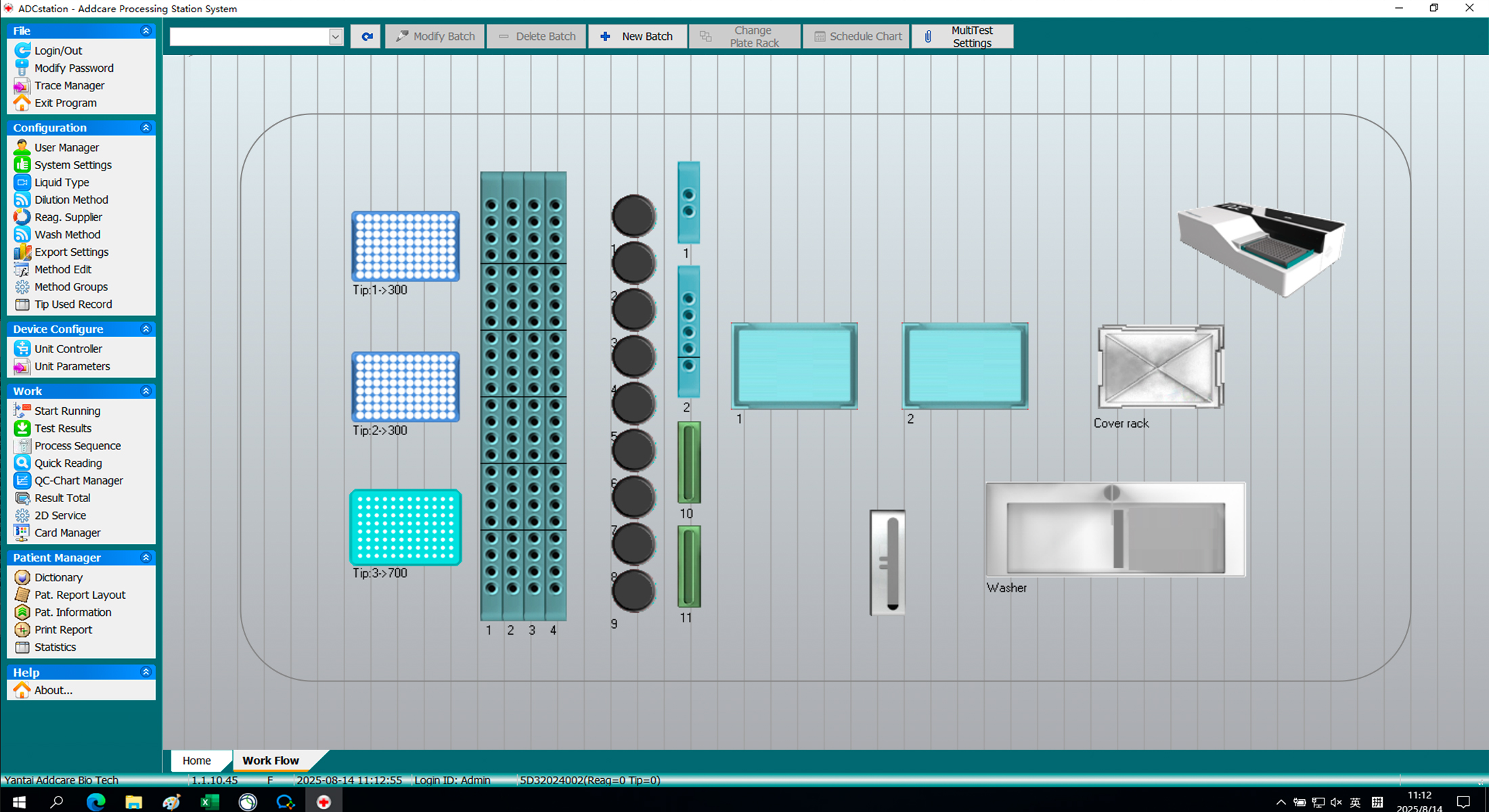The height and width of the screenshot is (812, 1489).
Task: Open the Unit Controller
Action: tap(67, 348)
